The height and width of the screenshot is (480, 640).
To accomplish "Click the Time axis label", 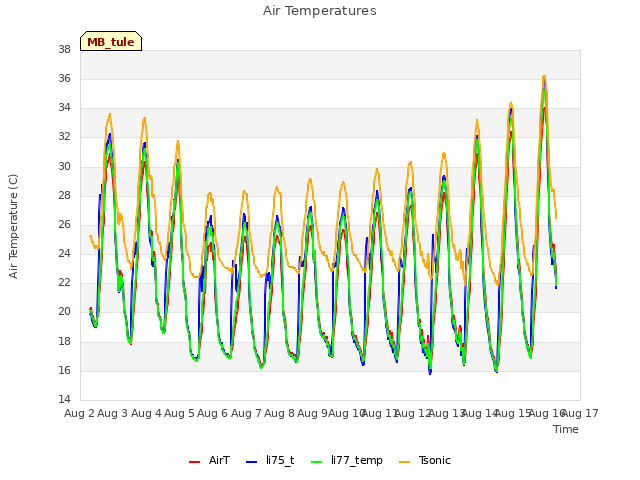I will pos(566,429).
